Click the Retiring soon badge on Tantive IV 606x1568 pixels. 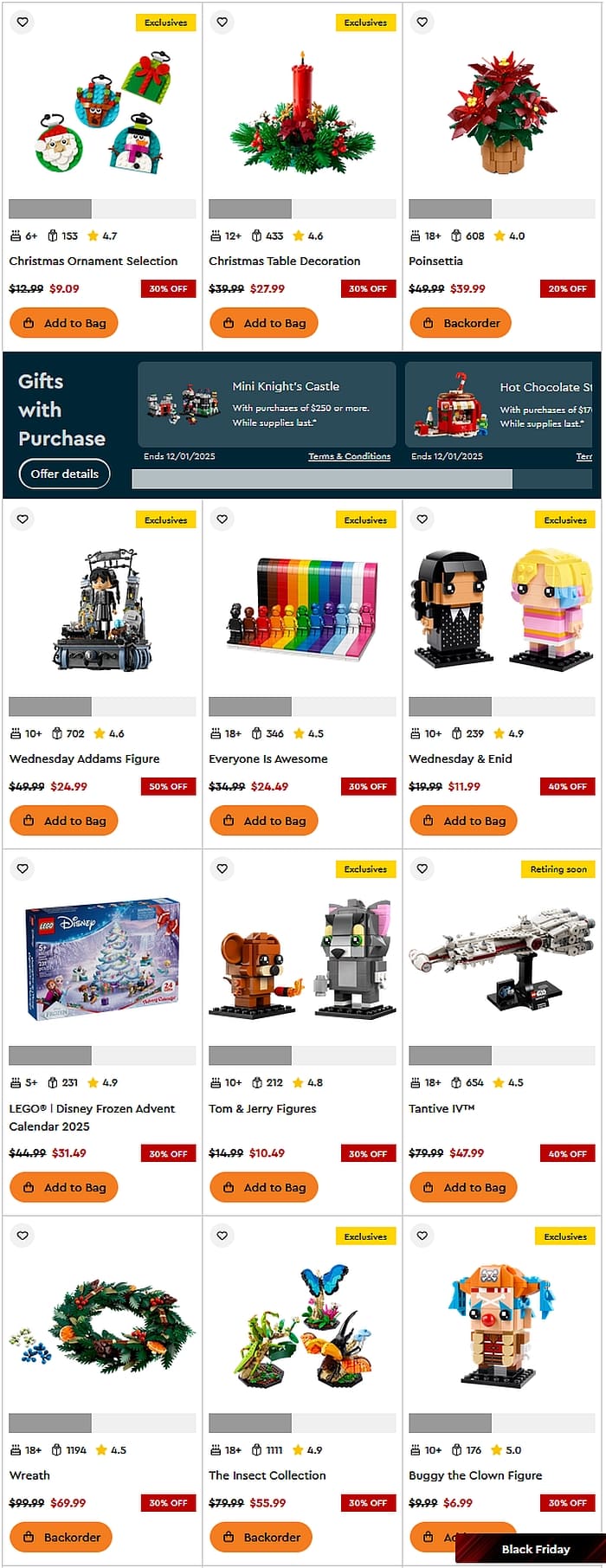pos(558,868)
